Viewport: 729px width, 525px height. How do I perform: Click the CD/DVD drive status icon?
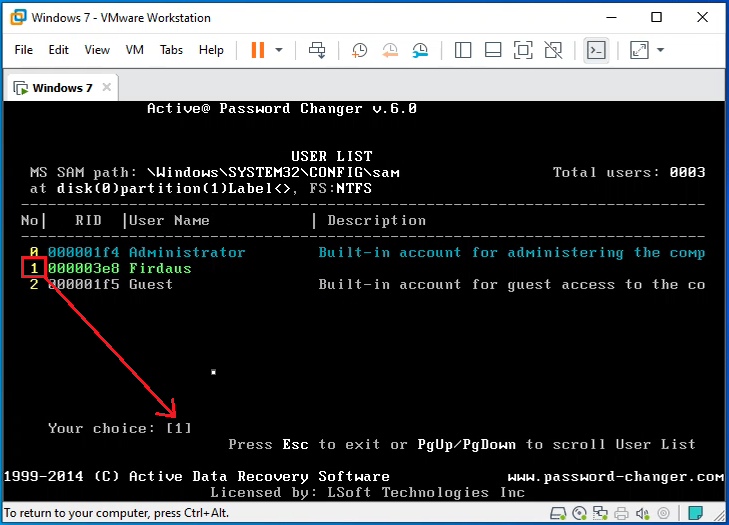click(x=580, y=513)
